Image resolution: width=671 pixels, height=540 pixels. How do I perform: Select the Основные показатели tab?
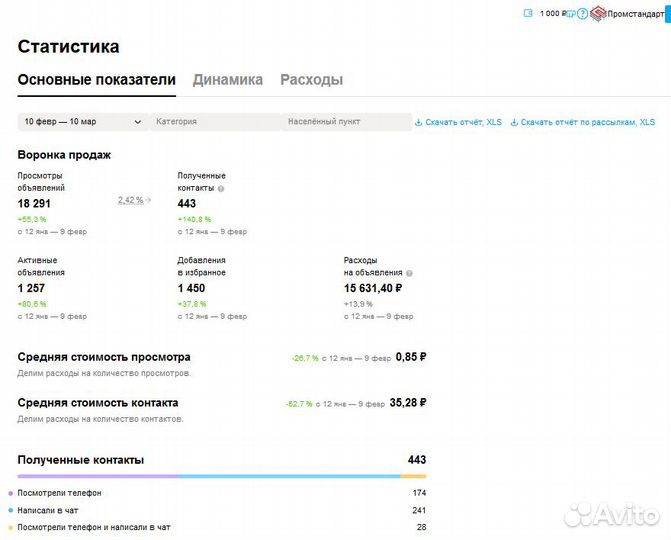[x=97, y=80]
